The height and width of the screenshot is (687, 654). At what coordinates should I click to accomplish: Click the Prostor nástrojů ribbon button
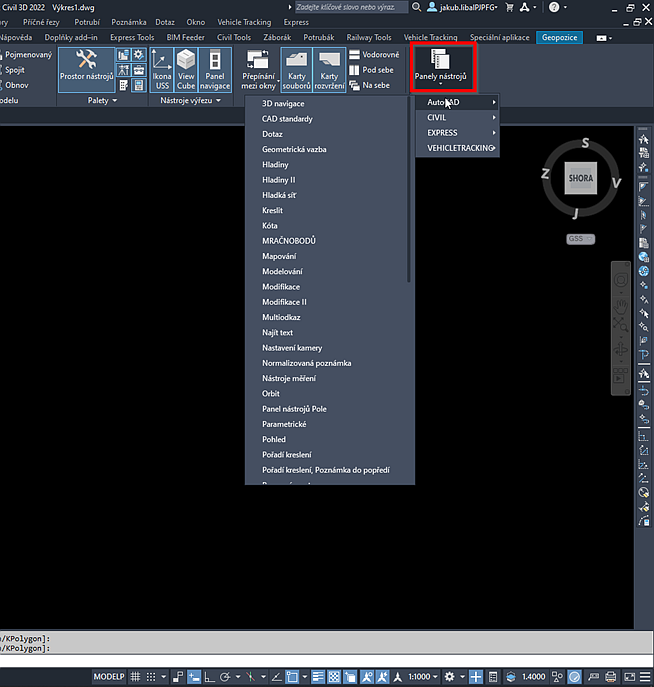[85, 70]
